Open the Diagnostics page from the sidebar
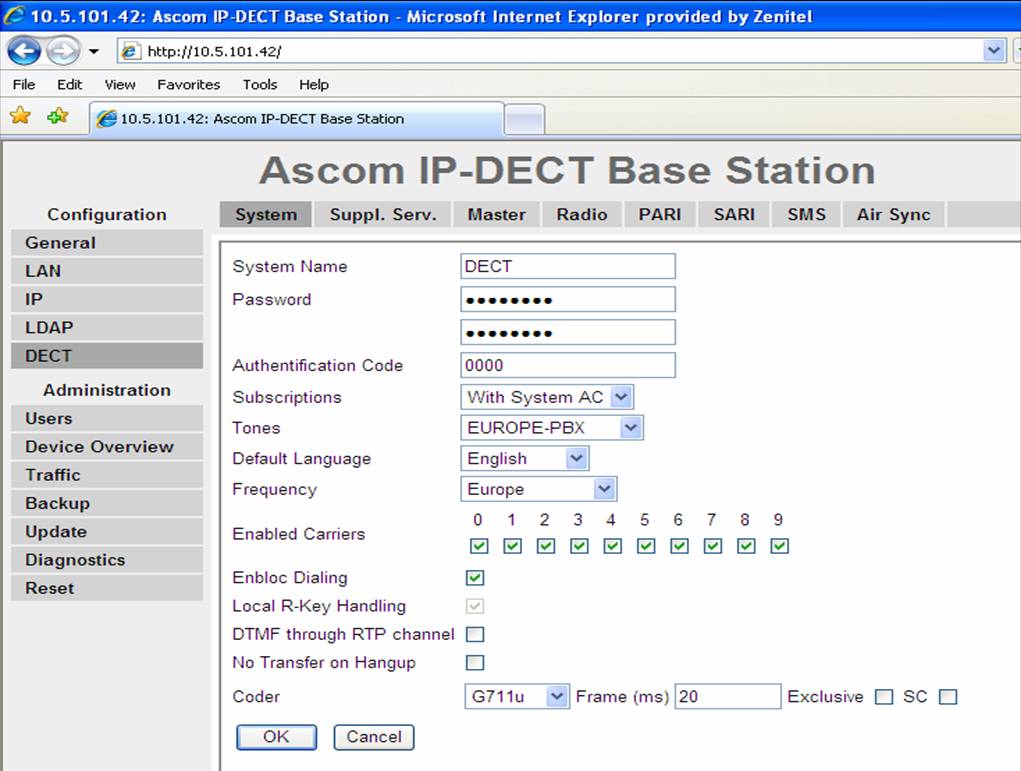This screenshot has width=1021, height=771. (x=77, y=560)
